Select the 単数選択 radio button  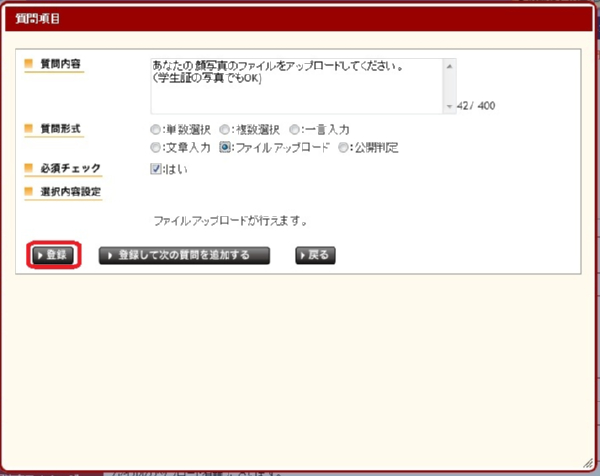click(x=155, y=129)
